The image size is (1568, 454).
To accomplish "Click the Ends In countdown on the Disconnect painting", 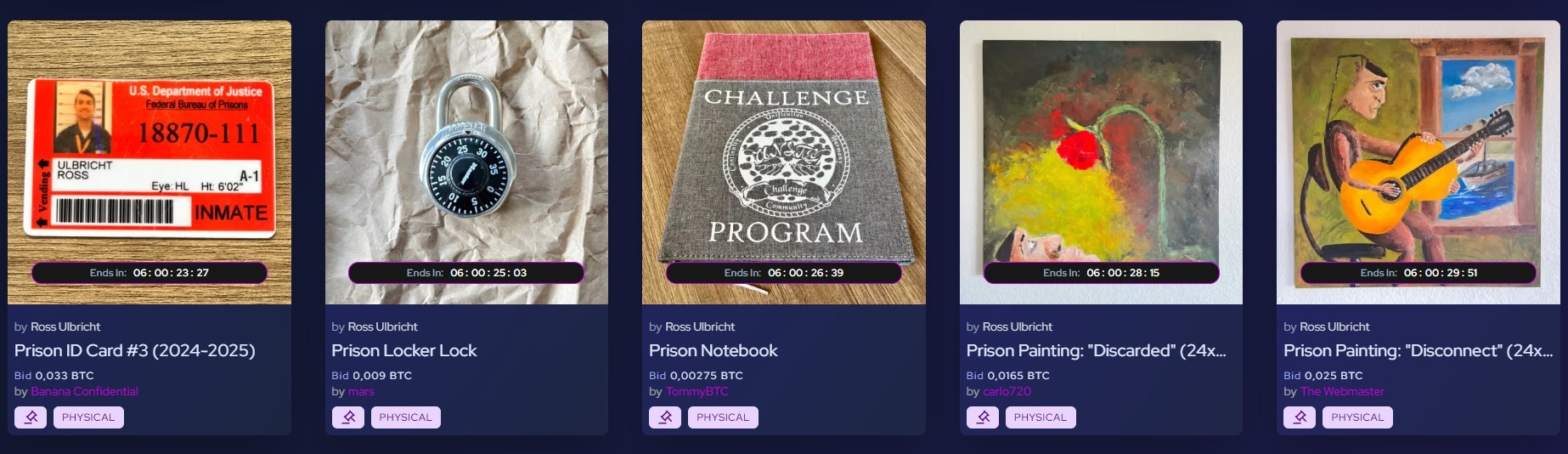I will coord(1419,273).
